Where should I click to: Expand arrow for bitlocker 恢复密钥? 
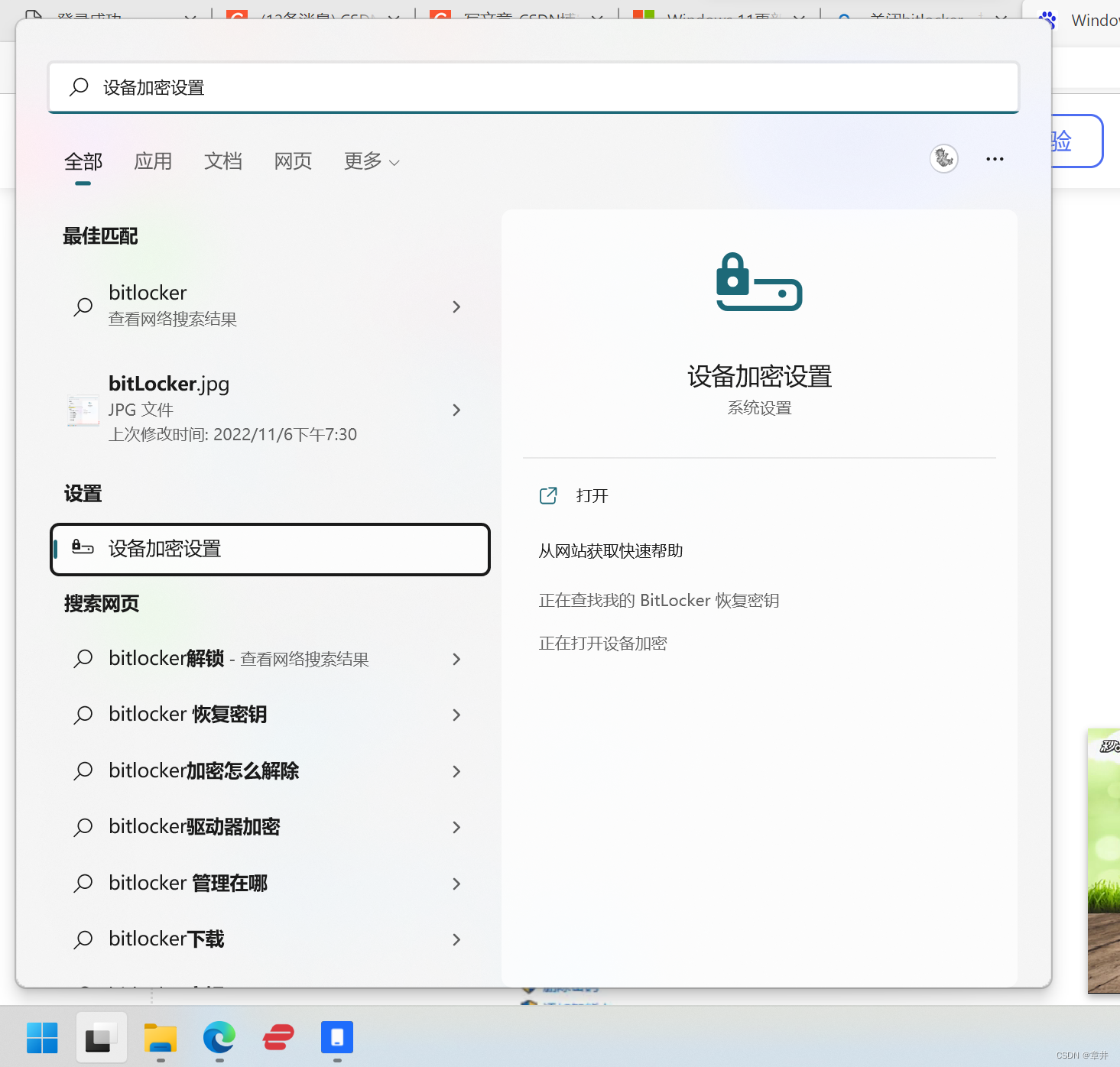click(456, 715)
